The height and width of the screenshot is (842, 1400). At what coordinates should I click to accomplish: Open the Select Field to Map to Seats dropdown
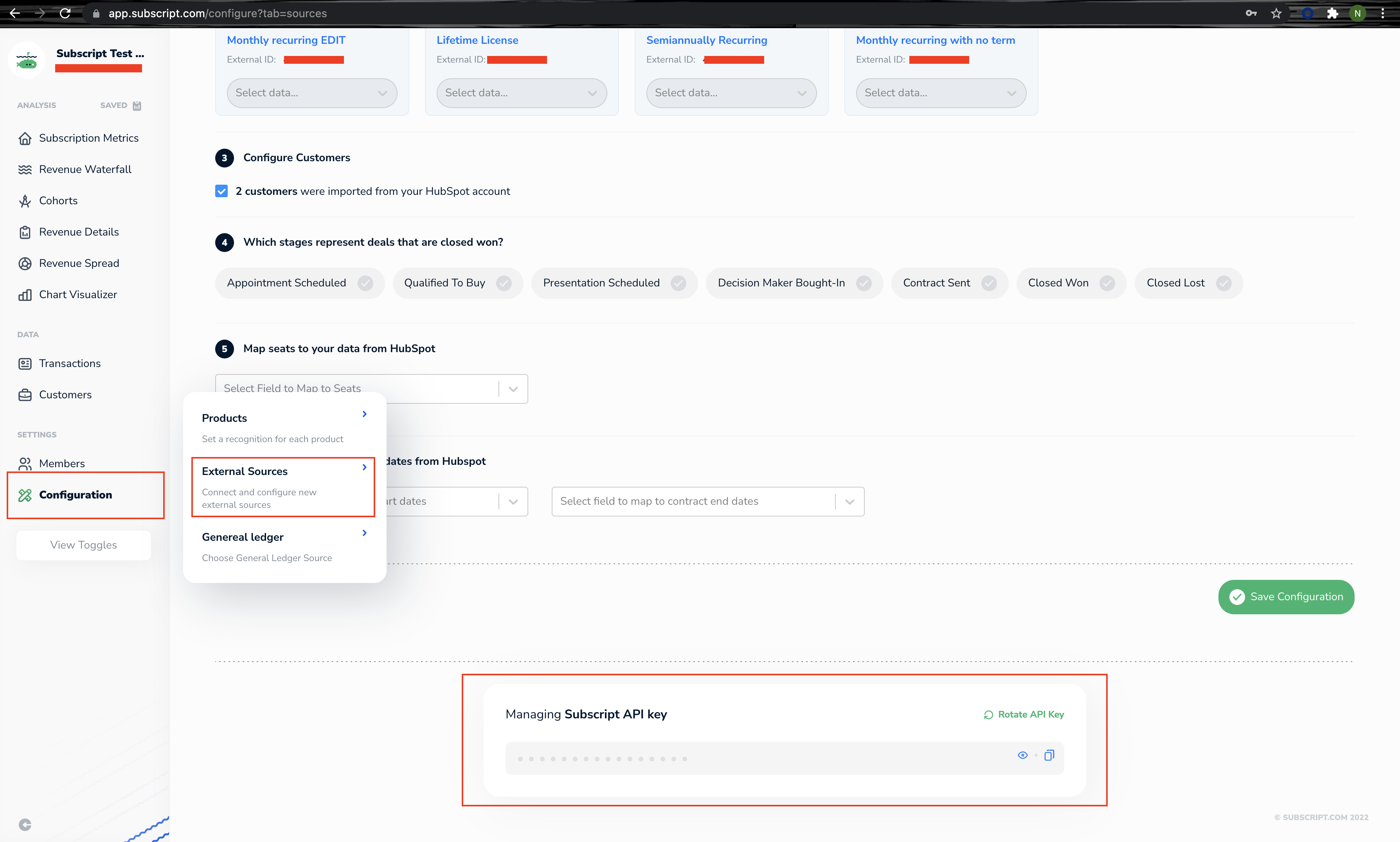pyautogui.click(x=372, y=389)
